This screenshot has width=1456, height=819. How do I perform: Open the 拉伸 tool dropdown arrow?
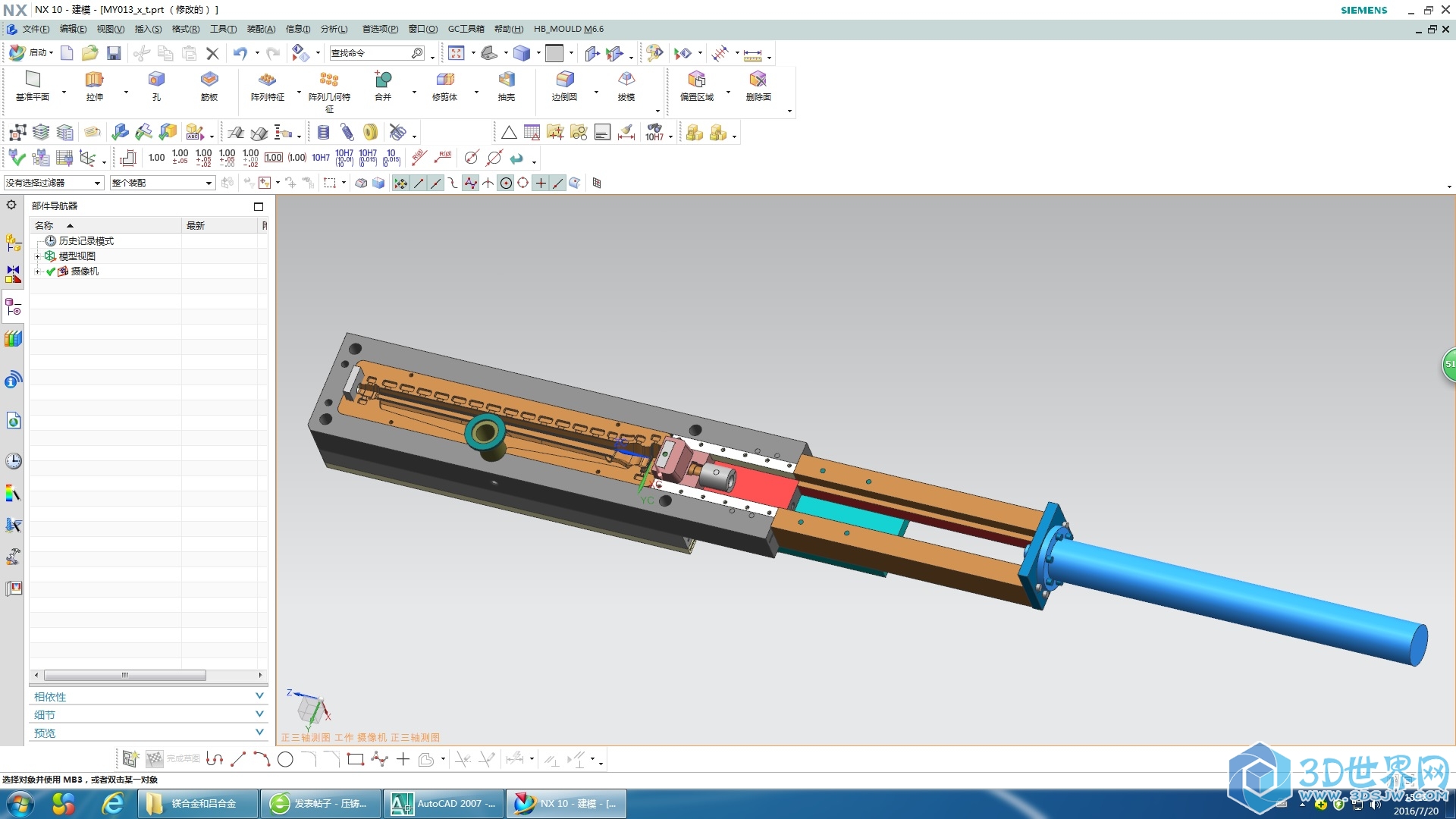(x=126, y=93)
